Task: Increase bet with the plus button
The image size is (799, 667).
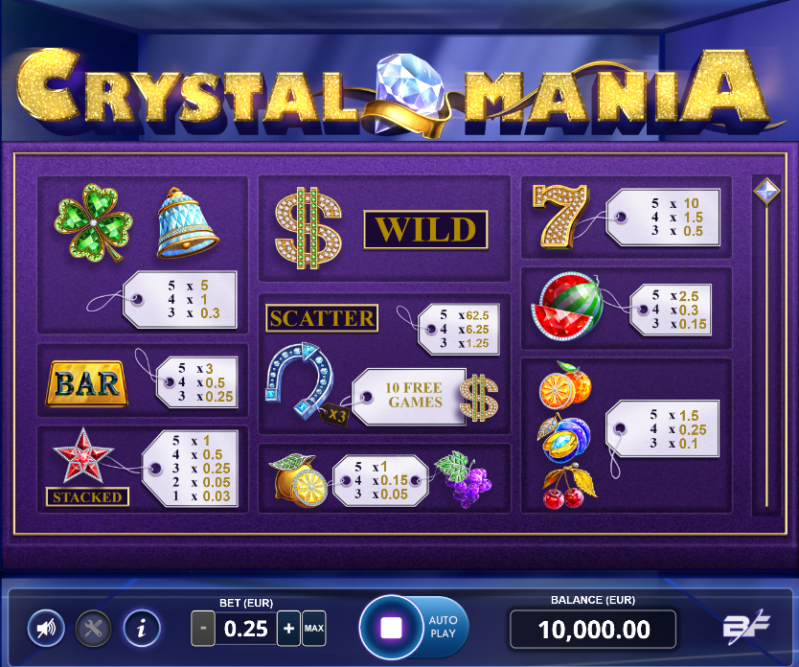Action: 288,628
